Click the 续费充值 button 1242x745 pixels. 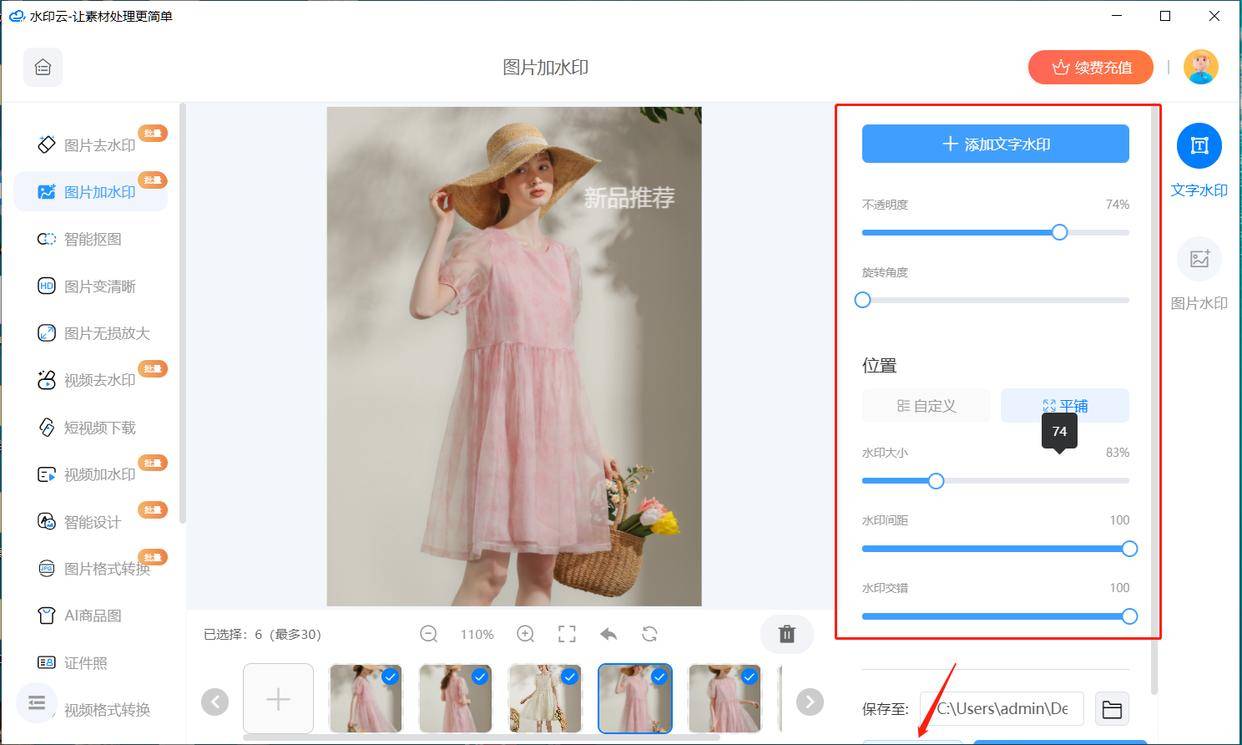click(x=1090, y=67)
